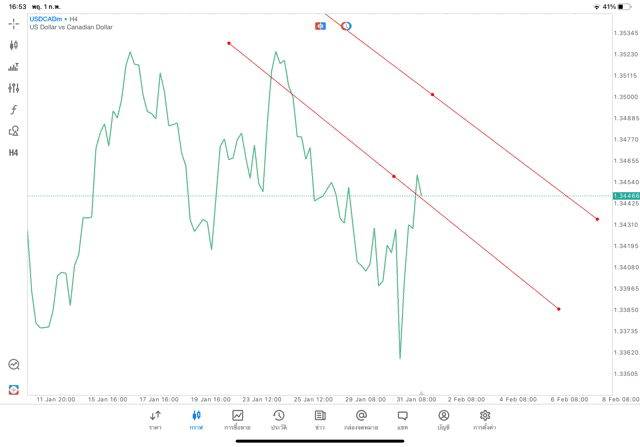Select the lower red trendline endpoint
The width and height of the screenshot is (640, 447).
(x=558, y=309)
